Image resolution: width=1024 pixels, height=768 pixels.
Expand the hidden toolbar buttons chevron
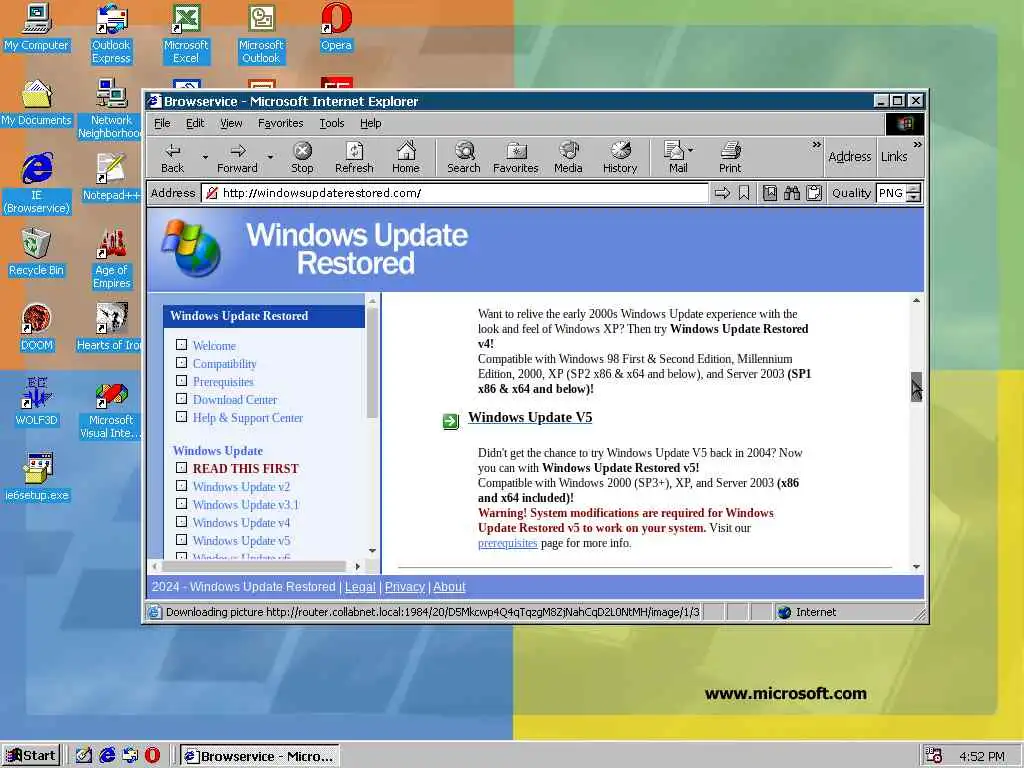pos(816,144)
